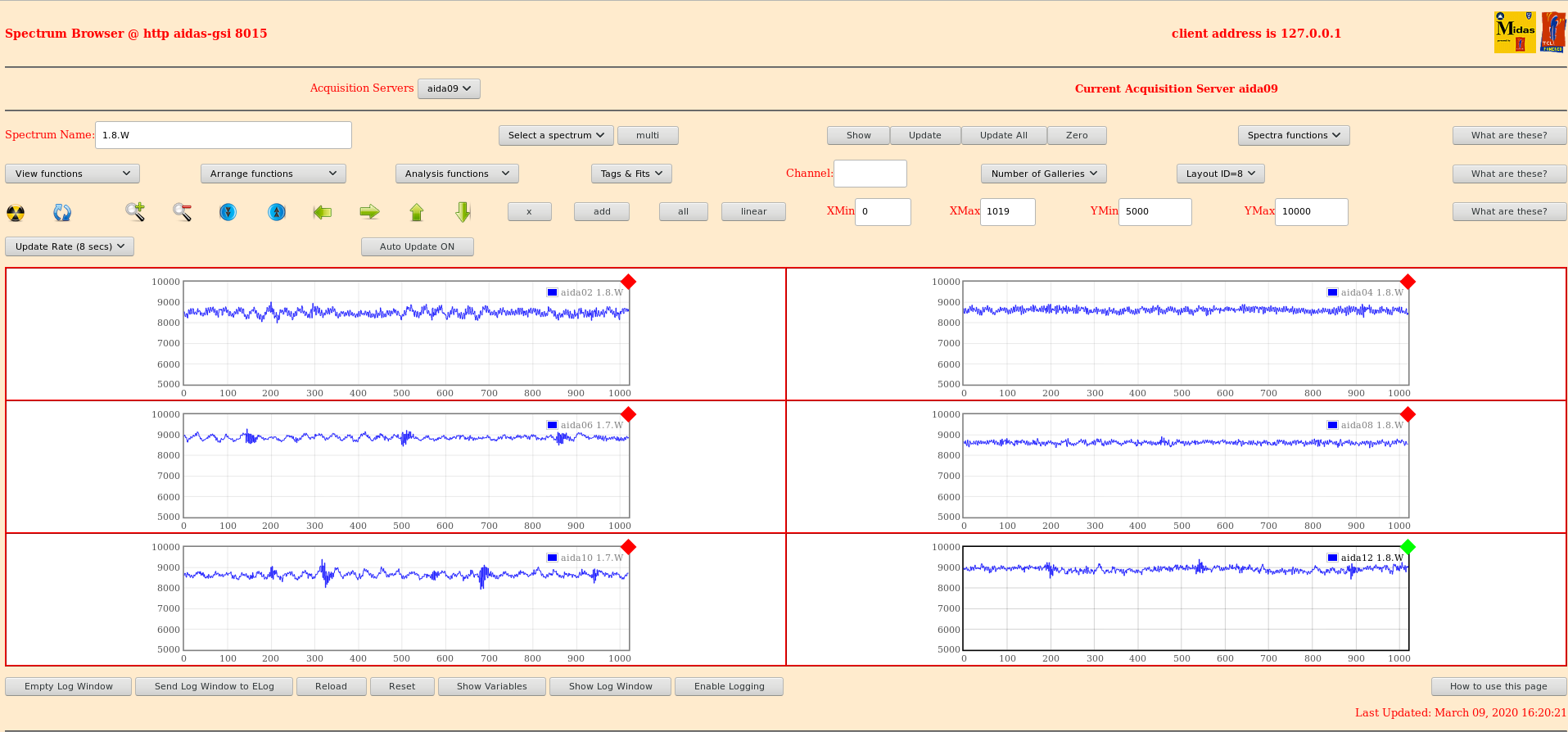Click the green left arrow icon
1568x732 pixels.
click(x=323, y=212)
